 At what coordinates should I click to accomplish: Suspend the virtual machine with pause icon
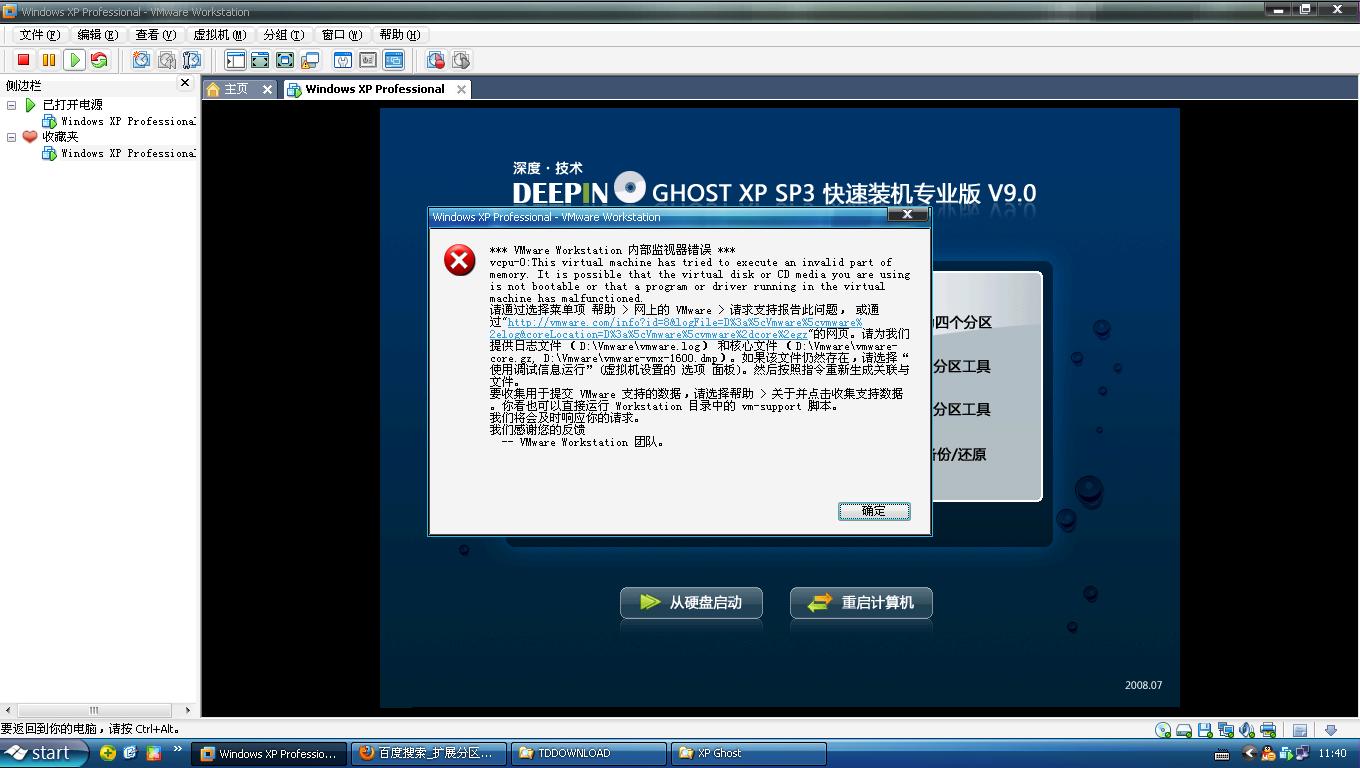coord(48,60)
